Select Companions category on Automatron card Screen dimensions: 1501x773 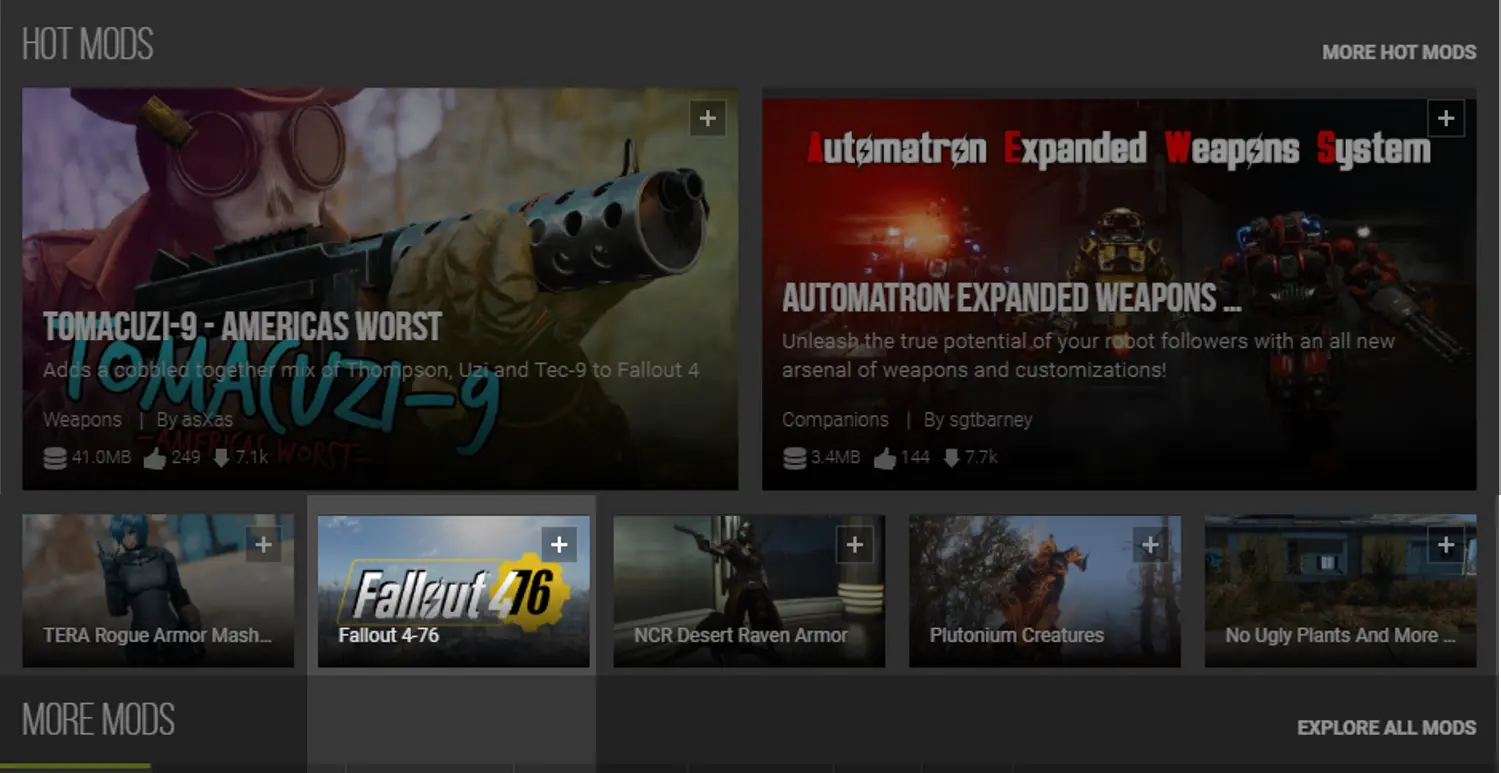[x=835, y=420]
